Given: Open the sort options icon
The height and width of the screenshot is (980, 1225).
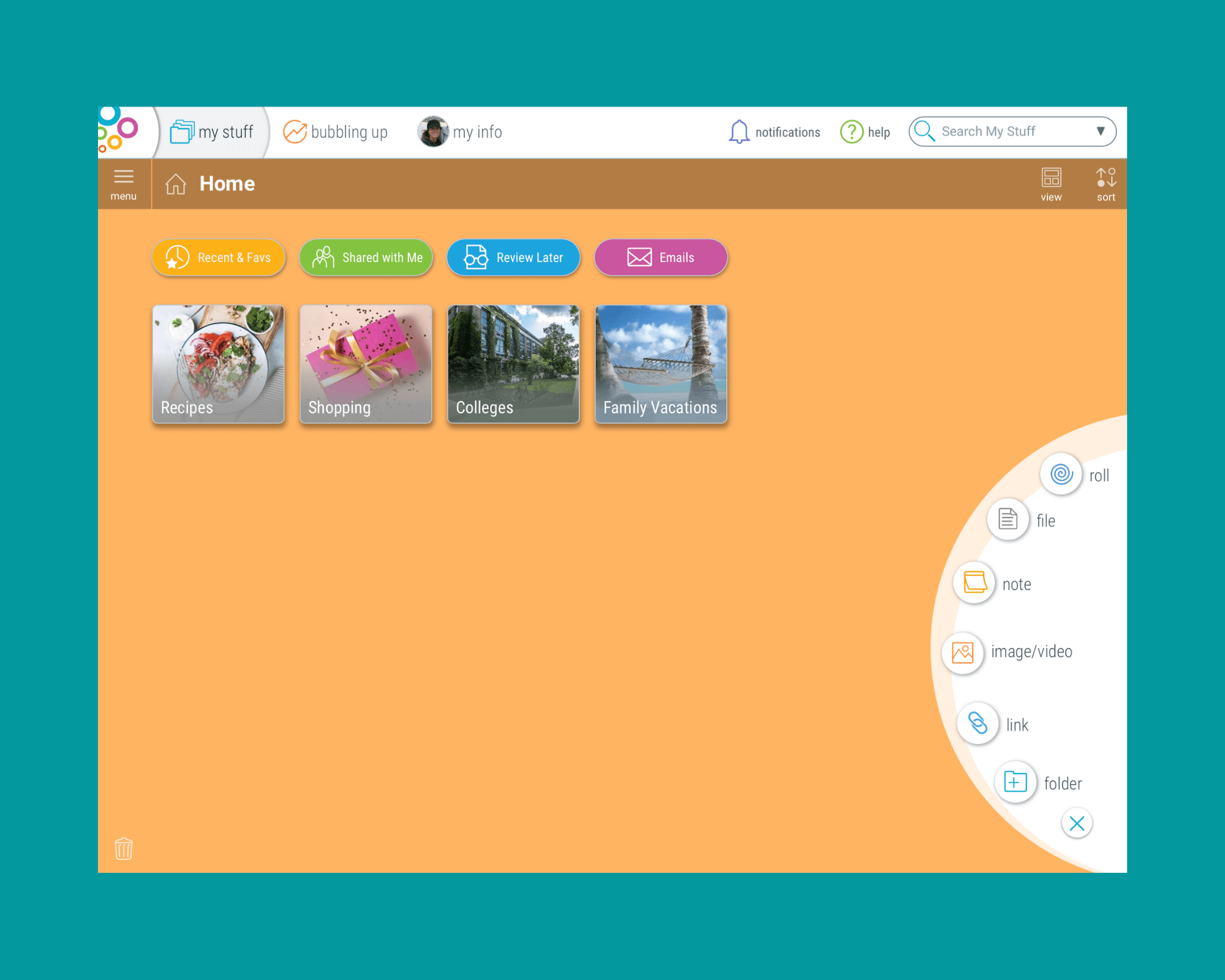Looking at the screenshot, I should (1106, 184).
